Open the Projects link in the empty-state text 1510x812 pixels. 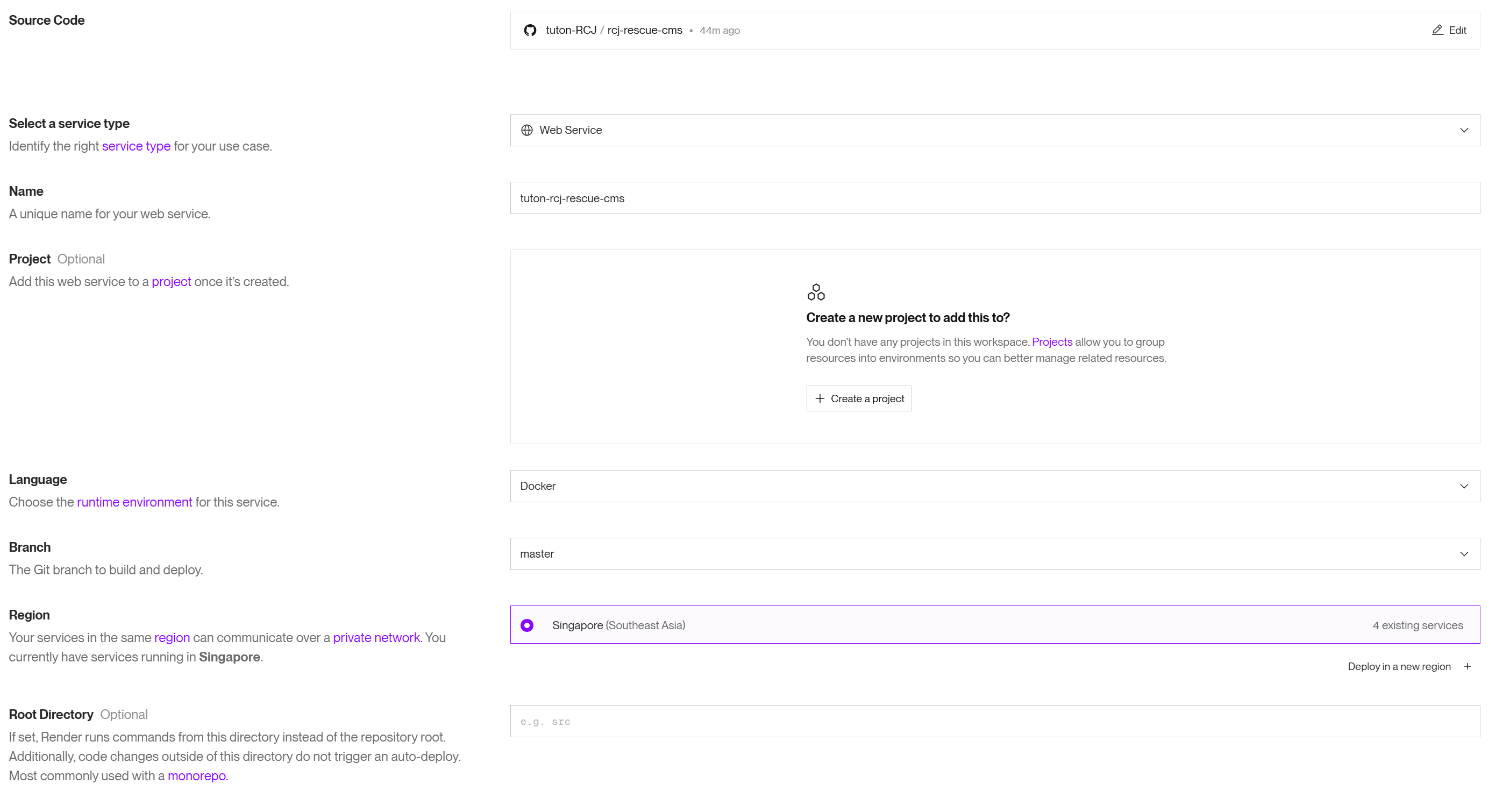(1052, 343)
